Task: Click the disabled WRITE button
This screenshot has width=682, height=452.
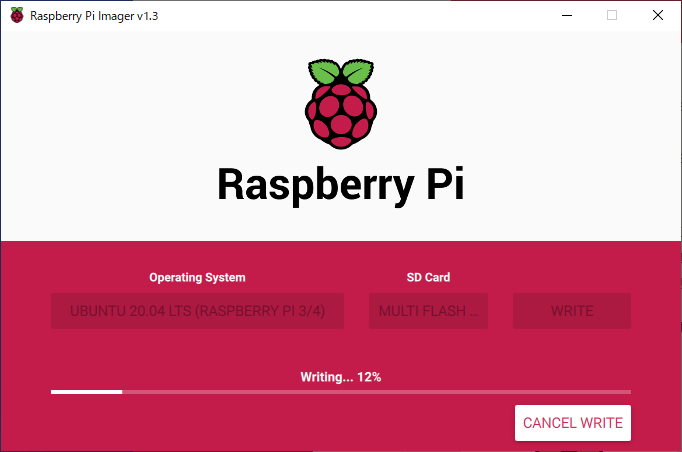Action: coord(572,311)
